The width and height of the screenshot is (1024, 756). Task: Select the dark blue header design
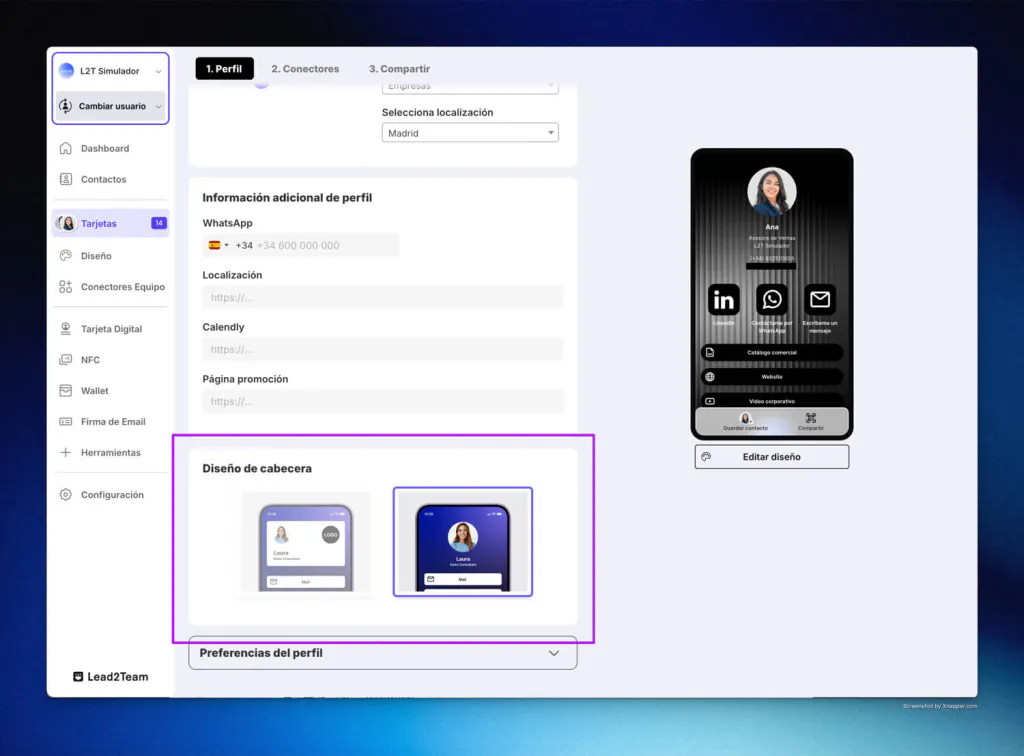462,543
